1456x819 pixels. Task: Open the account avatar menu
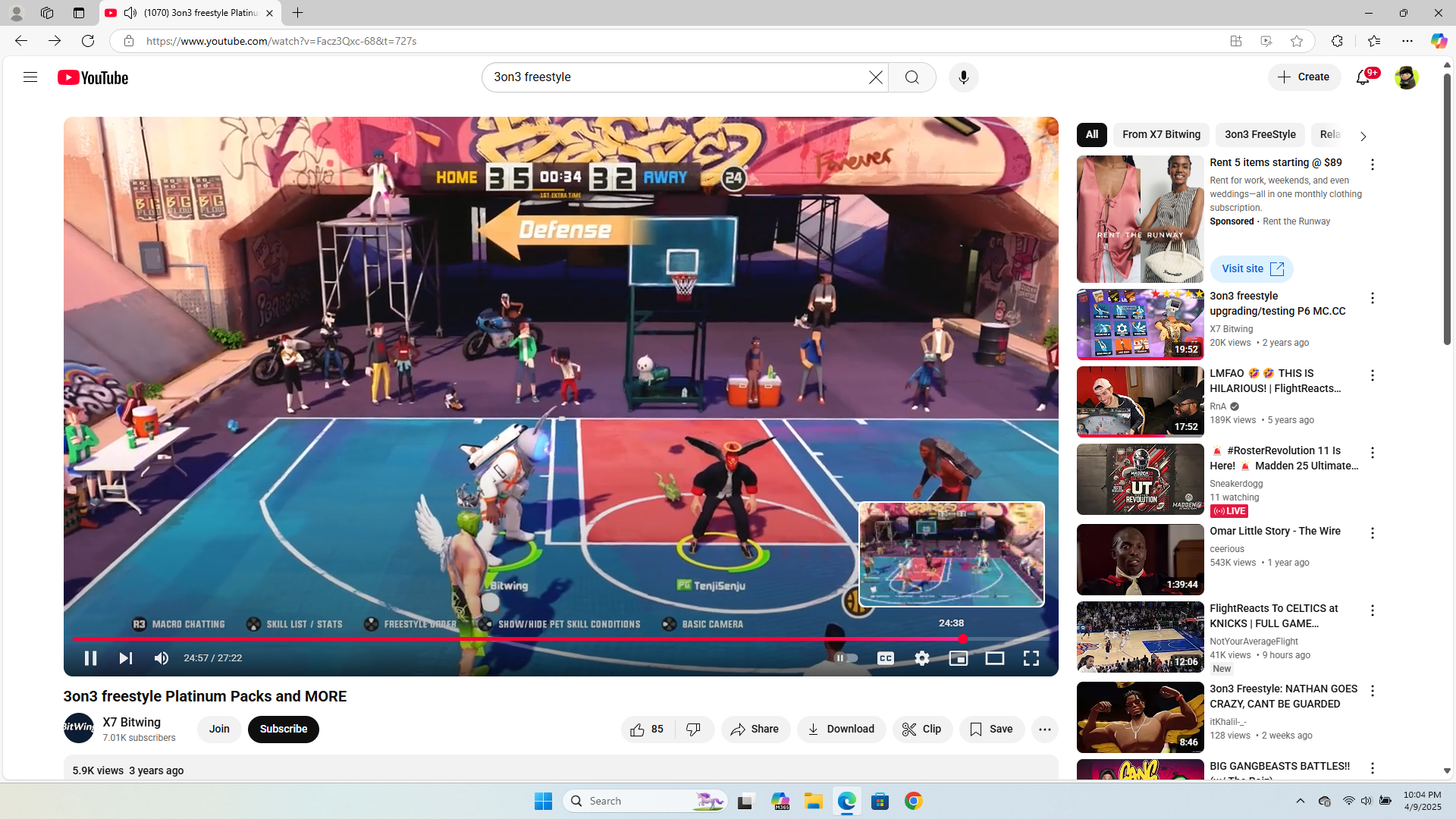click(x=1406, y=77)
